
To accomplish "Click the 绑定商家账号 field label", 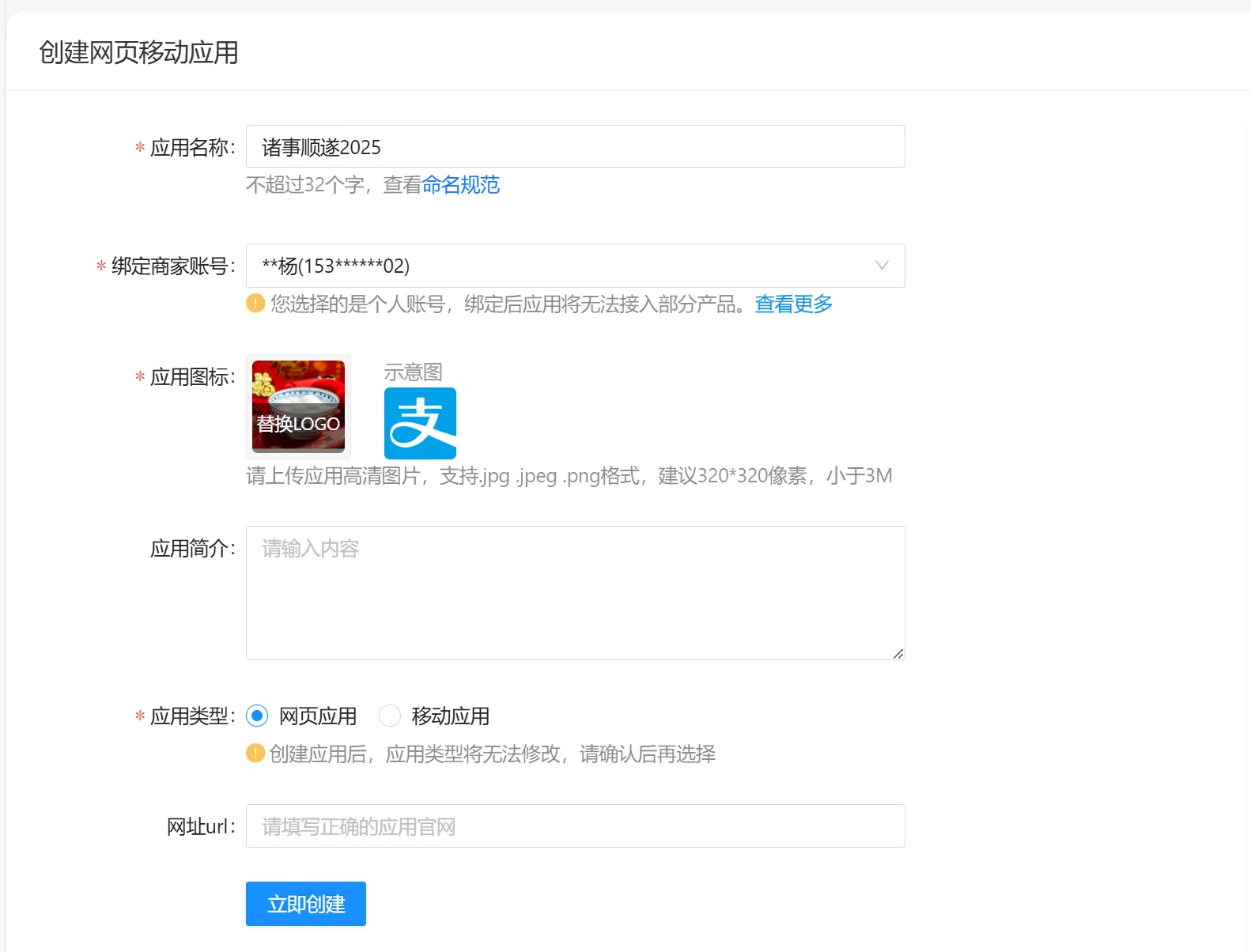I will tap(172, 266).
